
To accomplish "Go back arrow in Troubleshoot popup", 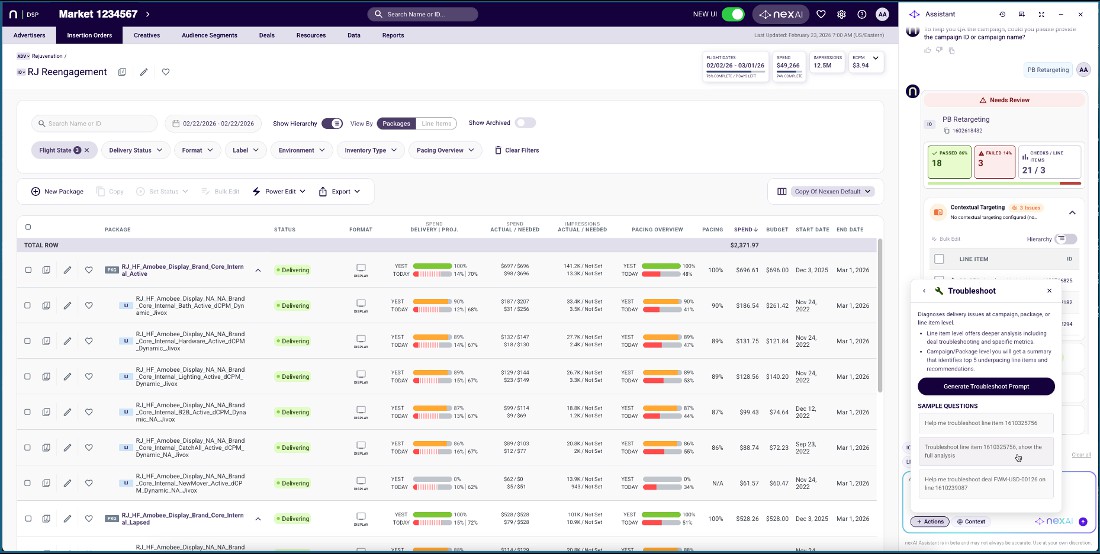I will click(924, 290).
